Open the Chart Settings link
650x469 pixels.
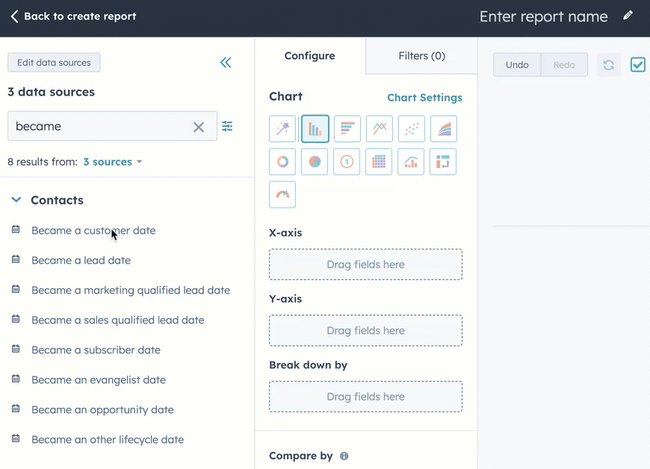[424, 98]
